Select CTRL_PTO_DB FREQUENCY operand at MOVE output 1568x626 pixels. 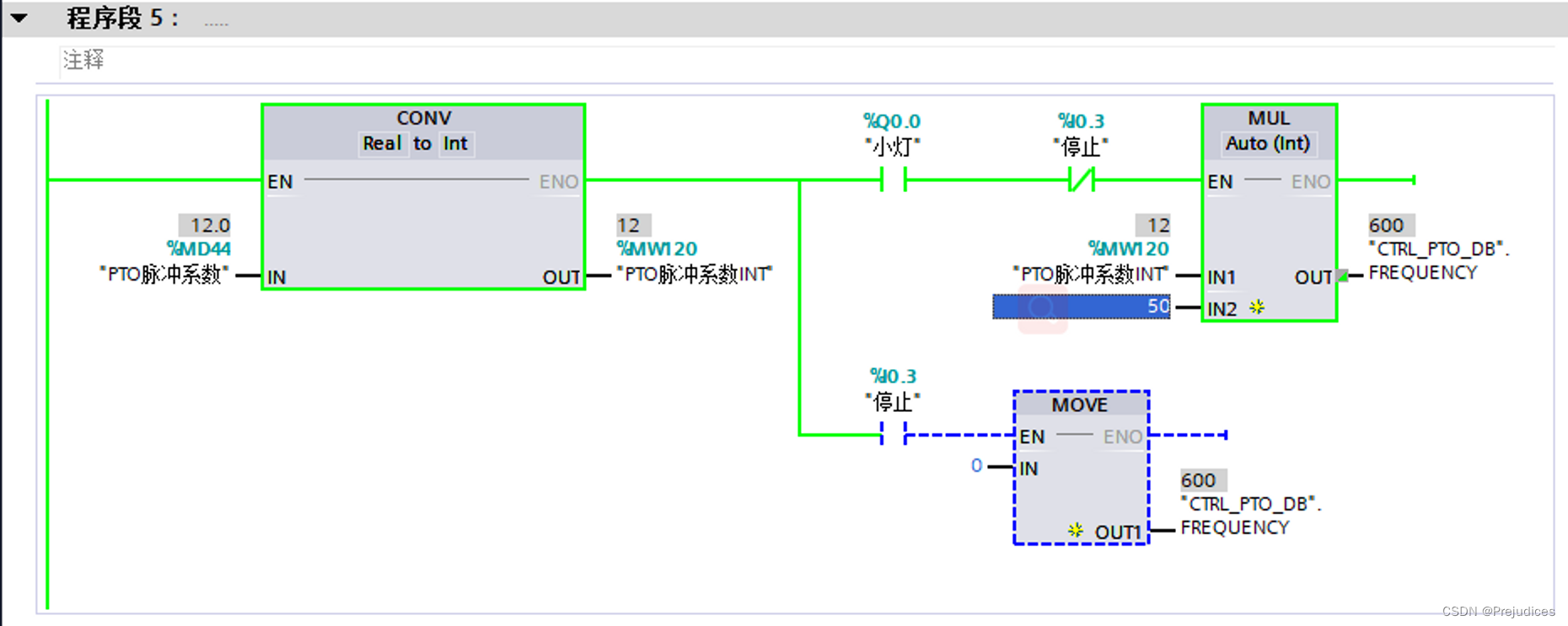coord(1250,516)
